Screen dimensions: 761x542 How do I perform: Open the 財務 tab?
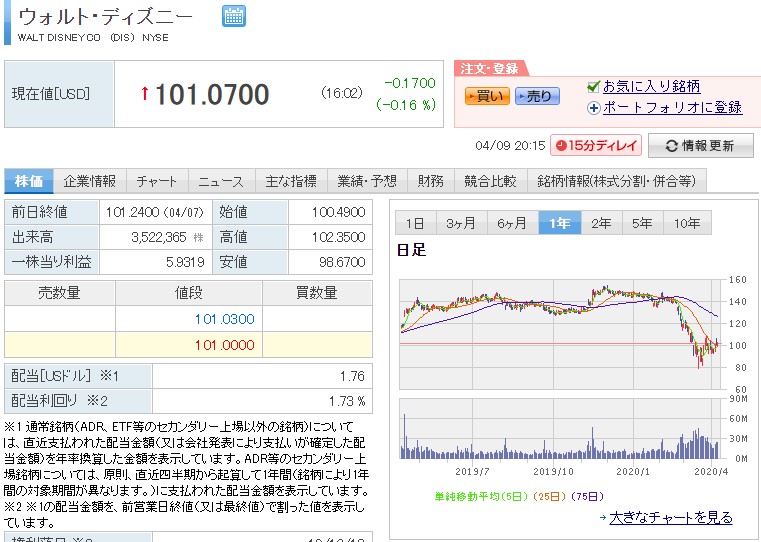(x=431, y=181)
